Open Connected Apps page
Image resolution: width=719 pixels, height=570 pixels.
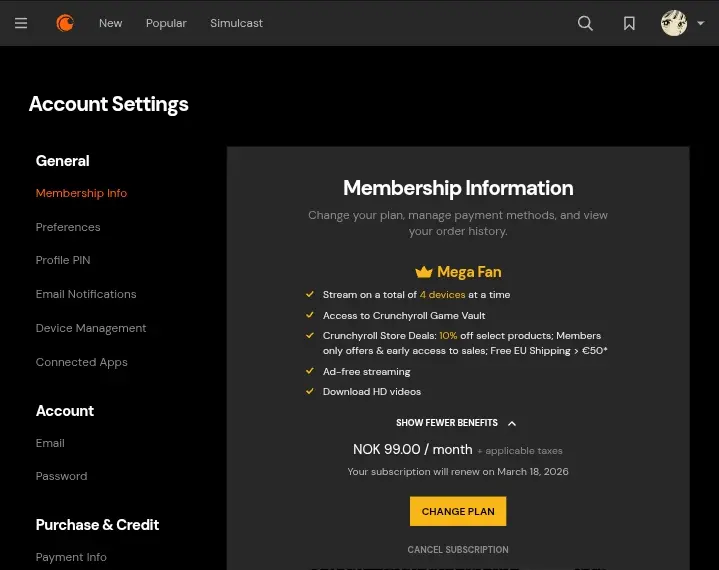pos(82,362)
